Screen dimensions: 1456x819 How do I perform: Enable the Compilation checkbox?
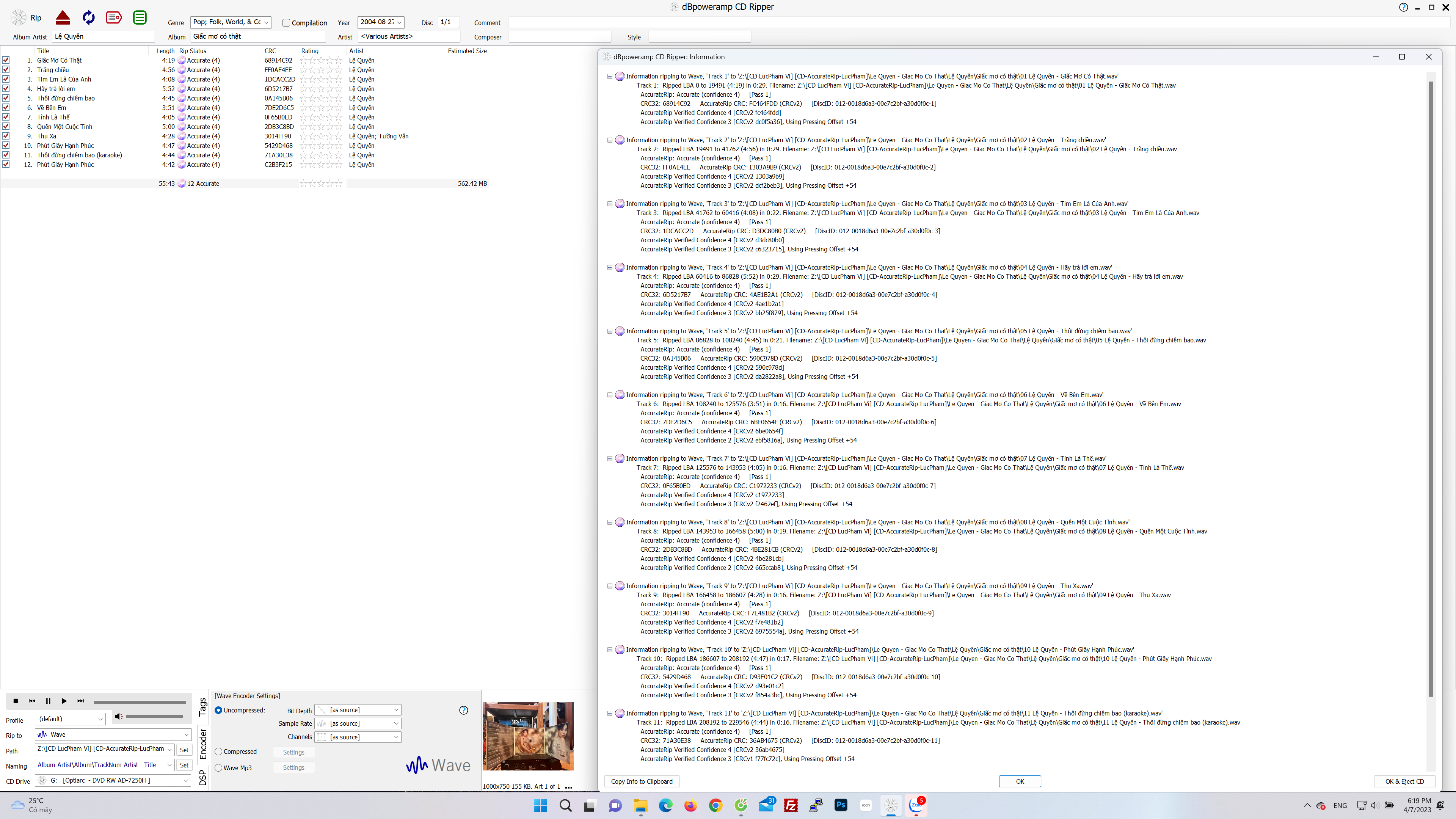coord(286,23)
